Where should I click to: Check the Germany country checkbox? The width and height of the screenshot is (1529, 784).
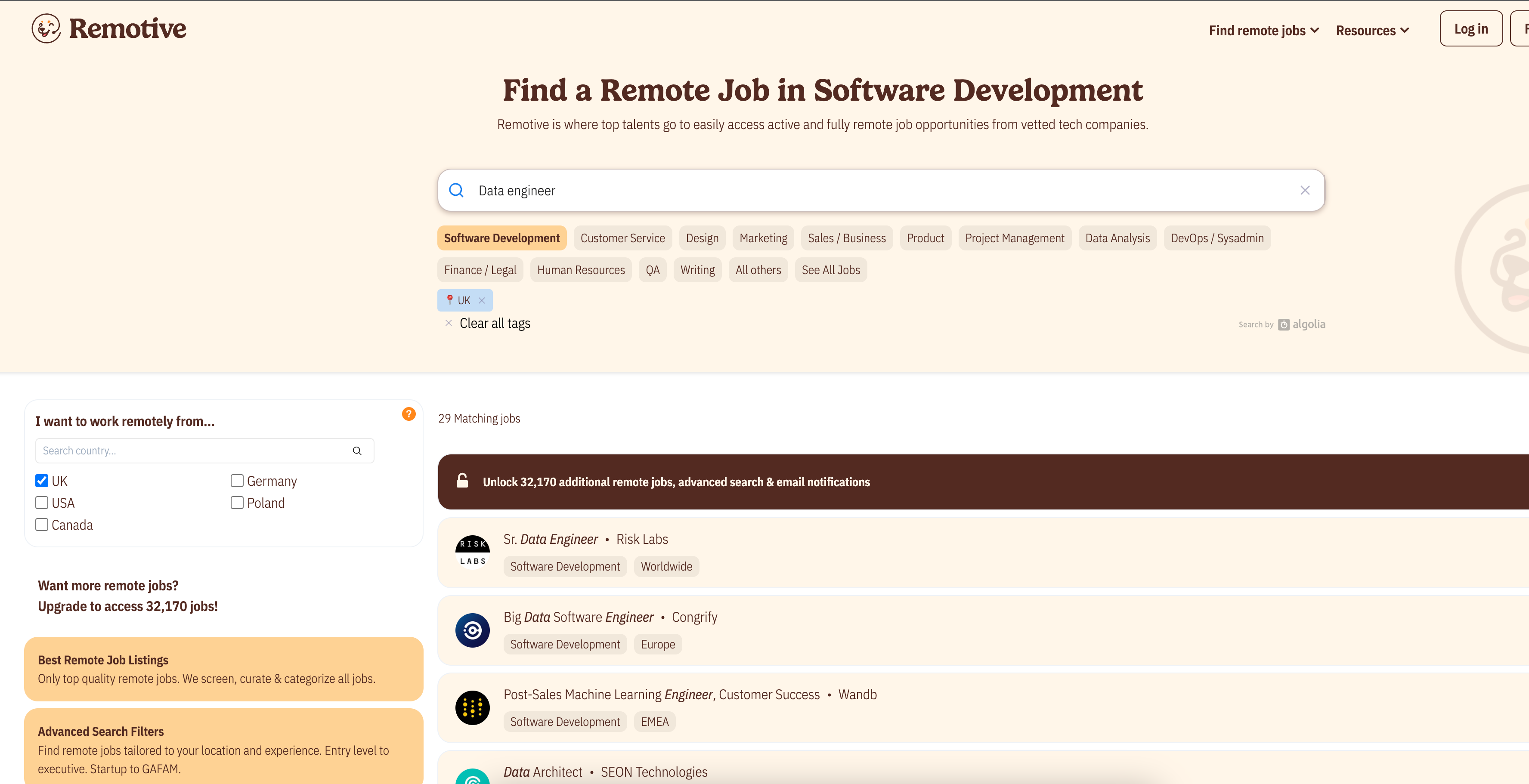[x=237, y=481]
